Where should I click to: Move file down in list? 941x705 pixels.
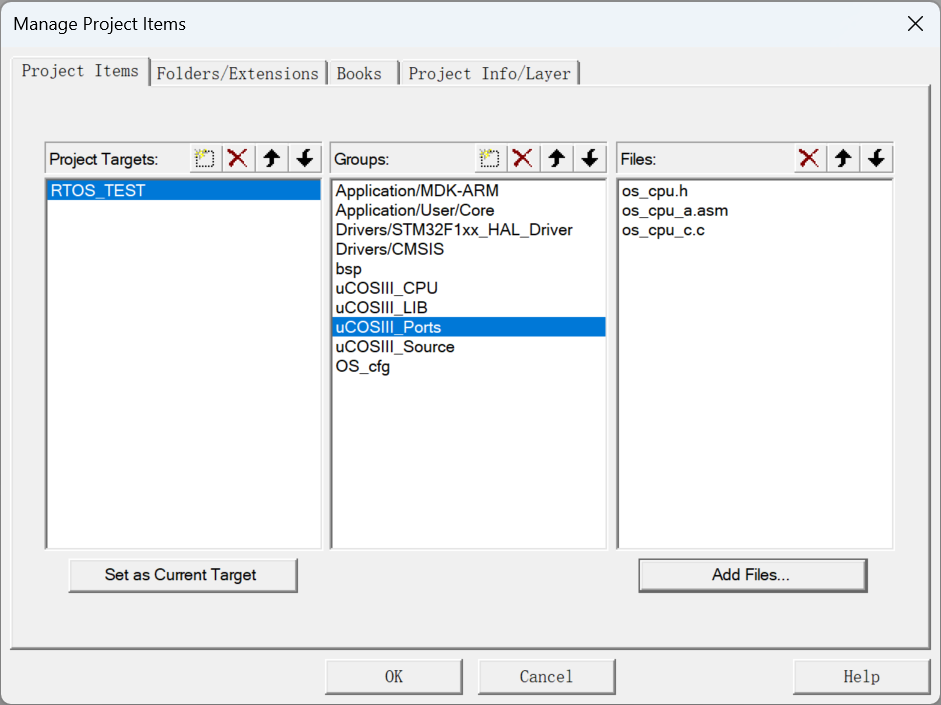[876, 158]
